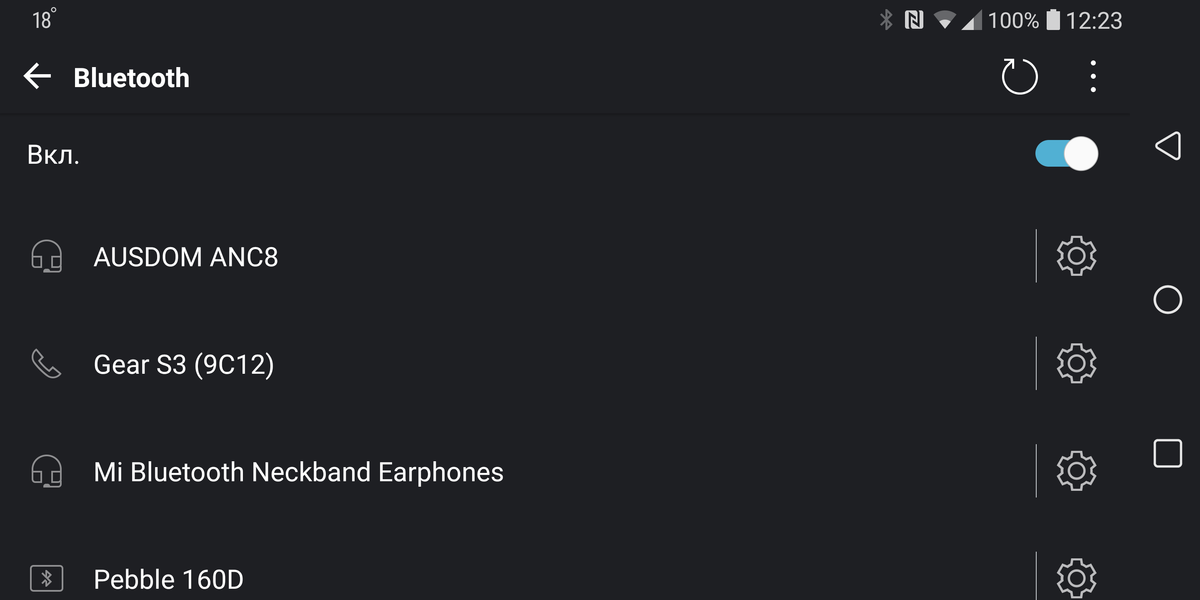Click the Wi-Fi icon in the status bar
Image resolution: width=1200 pixels, height=600 pixels.
coord(942,19)
